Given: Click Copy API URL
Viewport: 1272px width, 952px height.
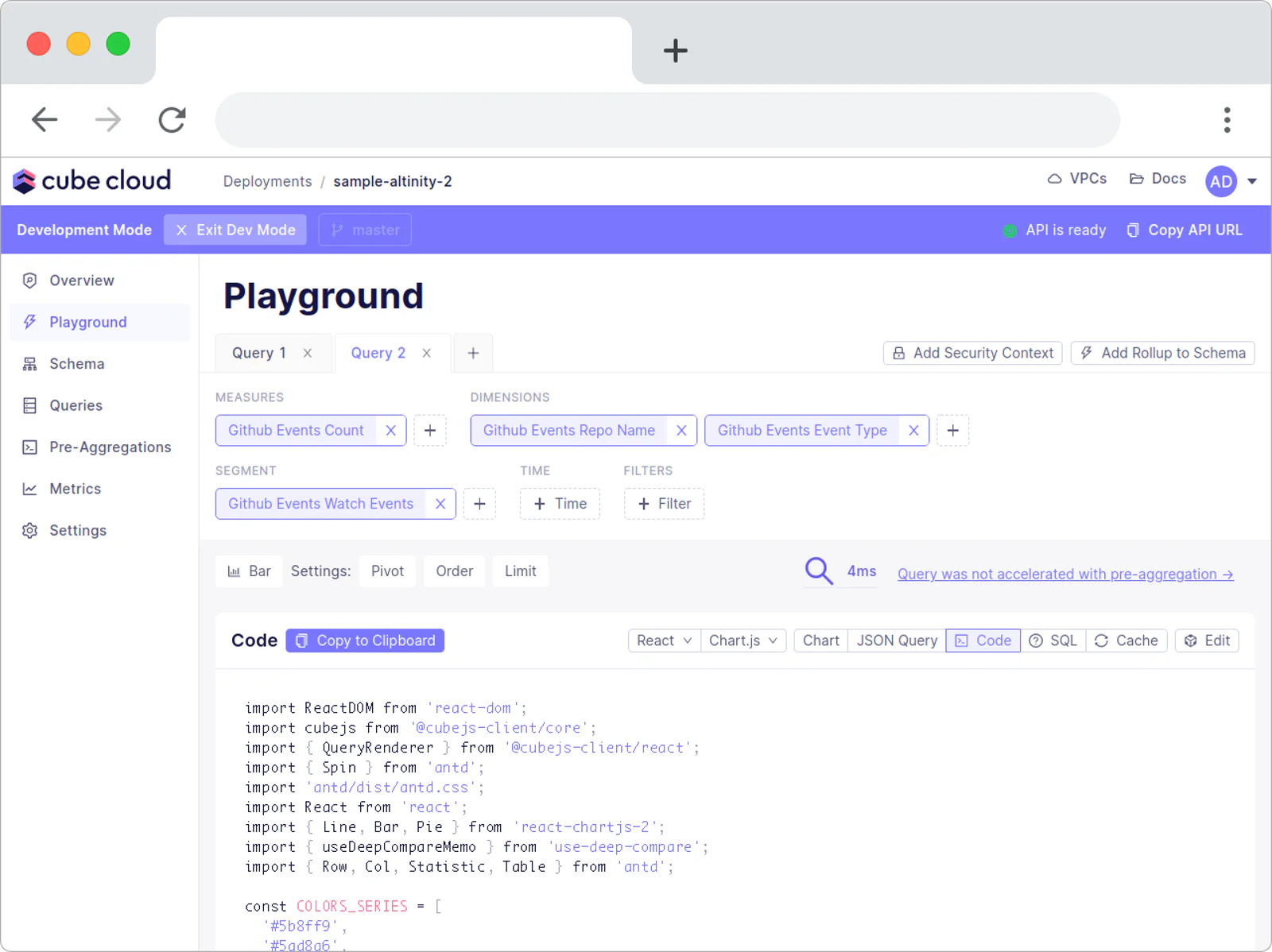Looking at the screenshot, I should point(1185,230).
